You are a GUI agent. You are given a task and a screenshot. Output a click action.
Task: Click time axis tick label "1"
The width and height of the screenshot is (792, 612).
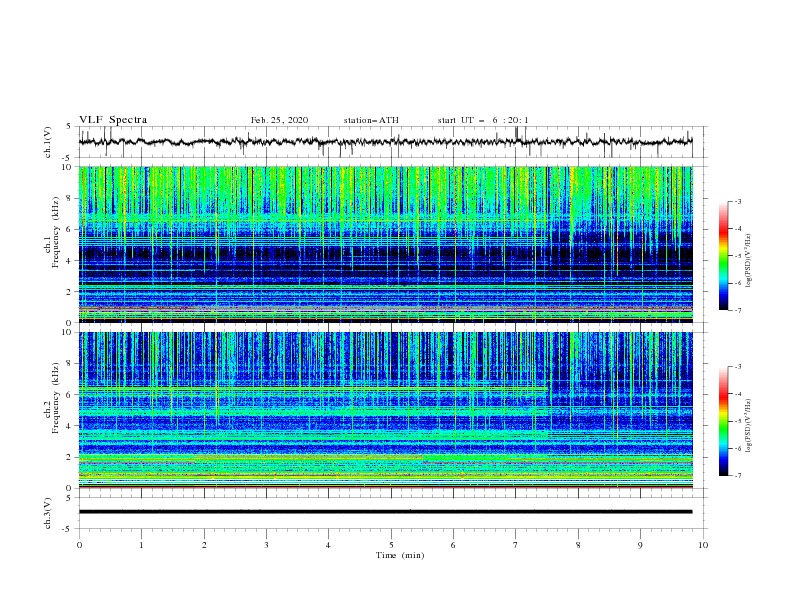point(141,545)
